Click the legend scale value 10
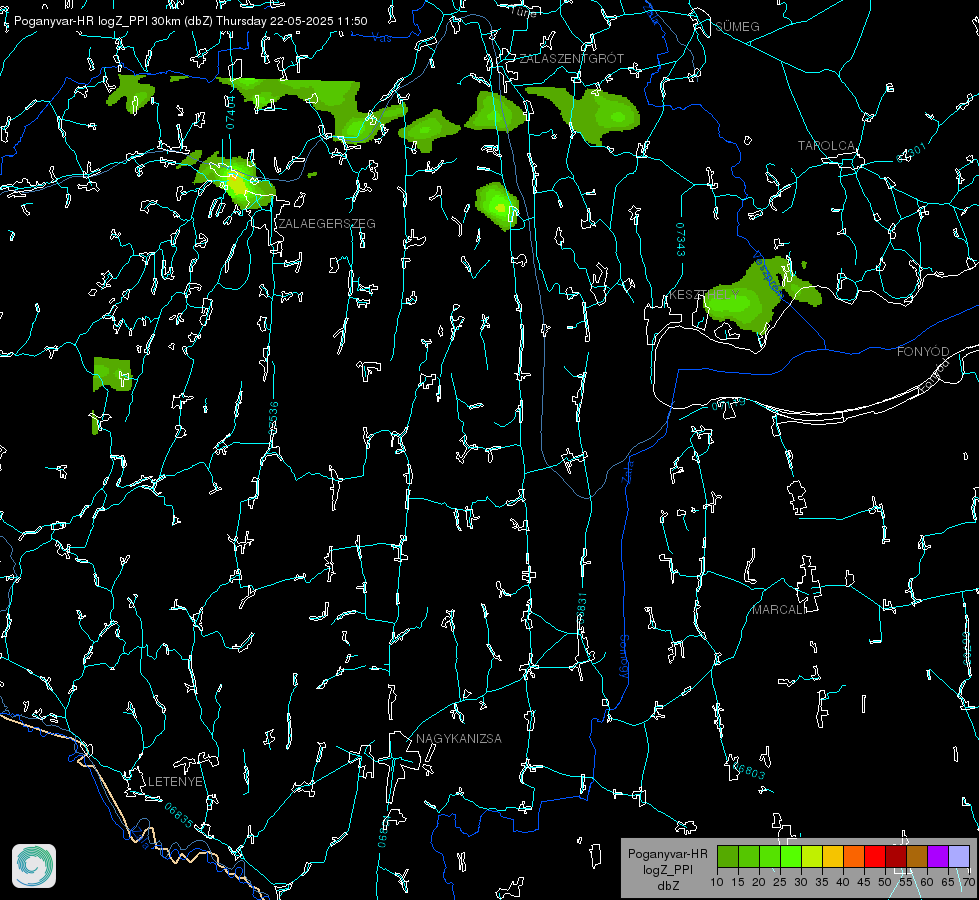This screenshot has width=979, height=900. click(717, 882)
